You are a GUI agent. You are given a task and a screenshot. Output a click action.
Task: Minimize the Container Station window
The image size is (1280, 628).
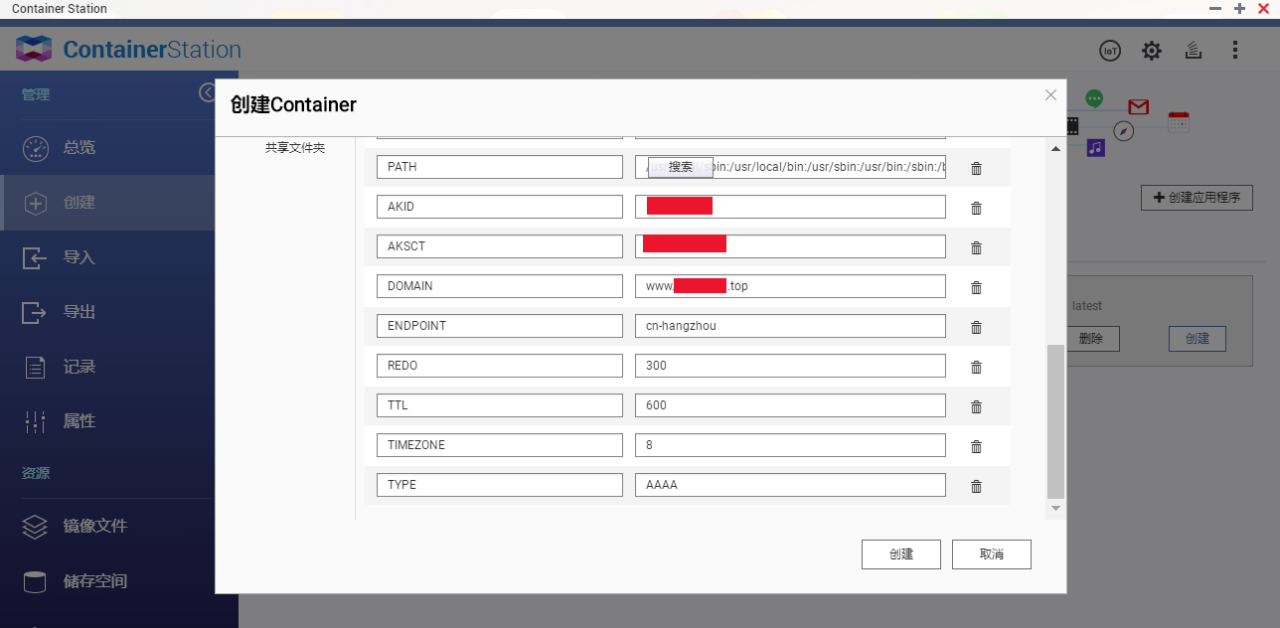pyautogui.click(x=1216, y=8)
